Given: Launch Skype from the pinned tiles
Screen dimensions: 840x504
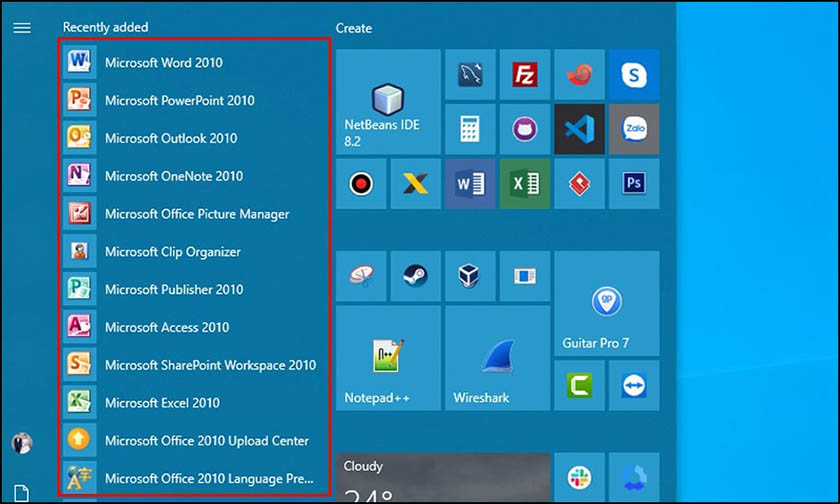Looking at the screenshot, I should click(x=633, y=74).
